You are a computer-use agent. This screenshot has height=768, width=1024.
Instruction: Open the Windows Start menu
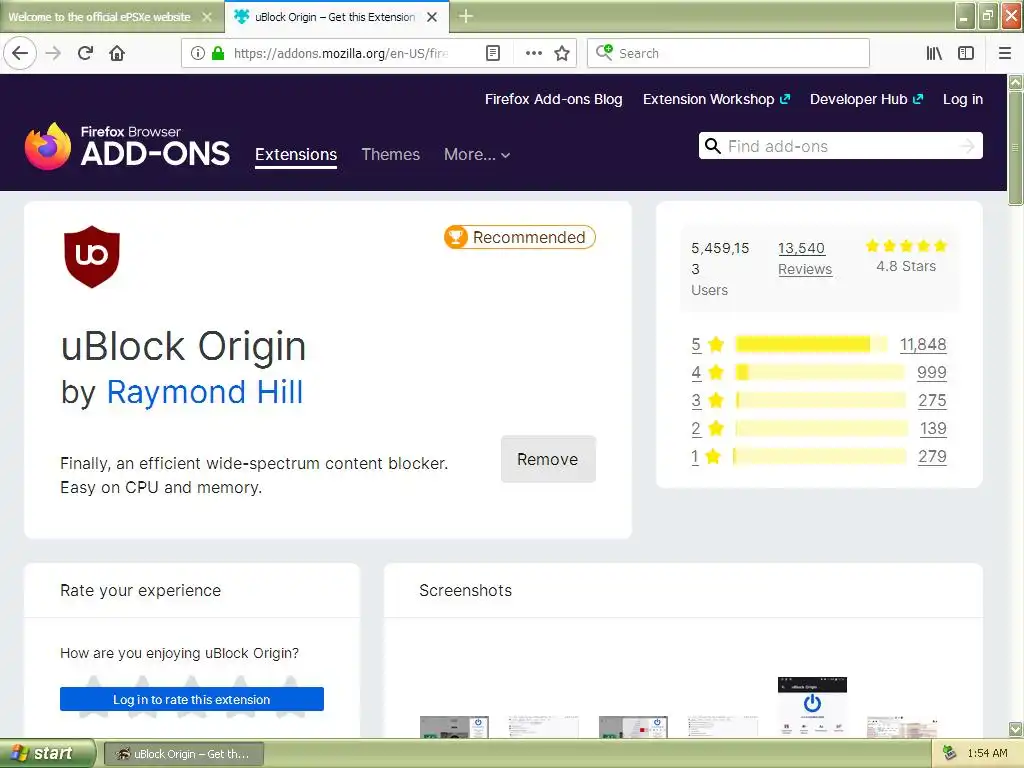point(47,753)
